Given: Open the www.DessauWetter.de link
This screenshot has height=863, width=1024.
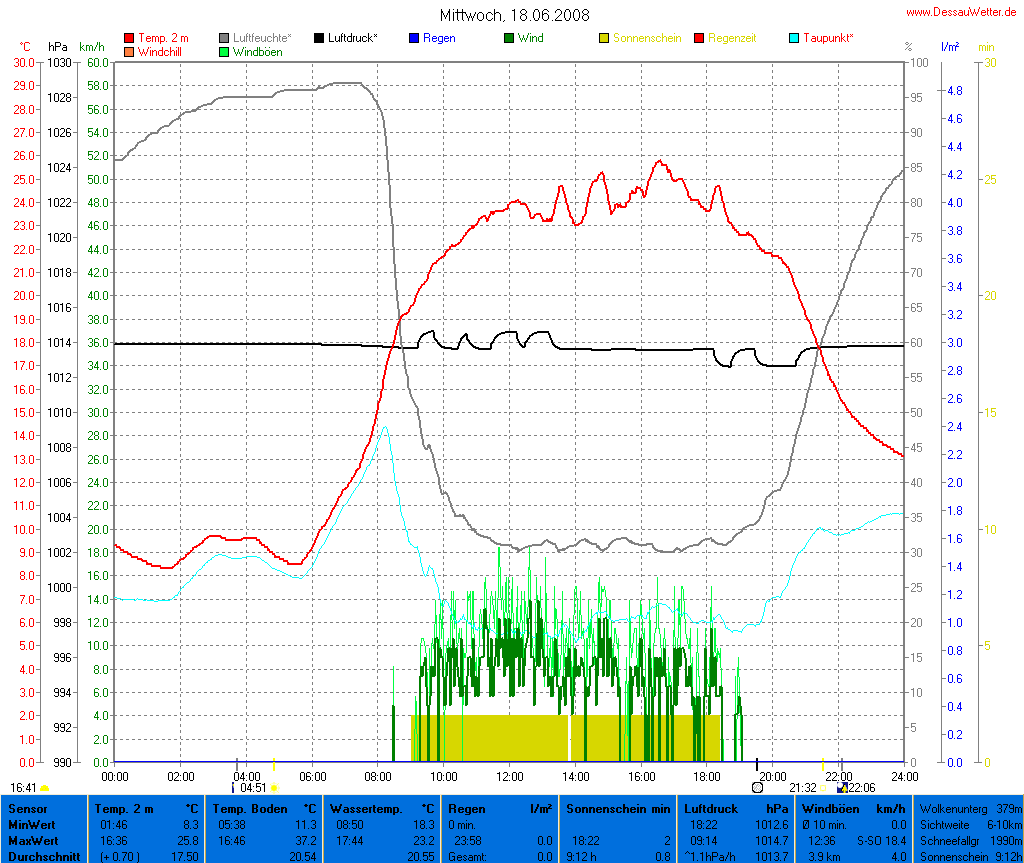Looking at the screenshot, I should point(961,12).
